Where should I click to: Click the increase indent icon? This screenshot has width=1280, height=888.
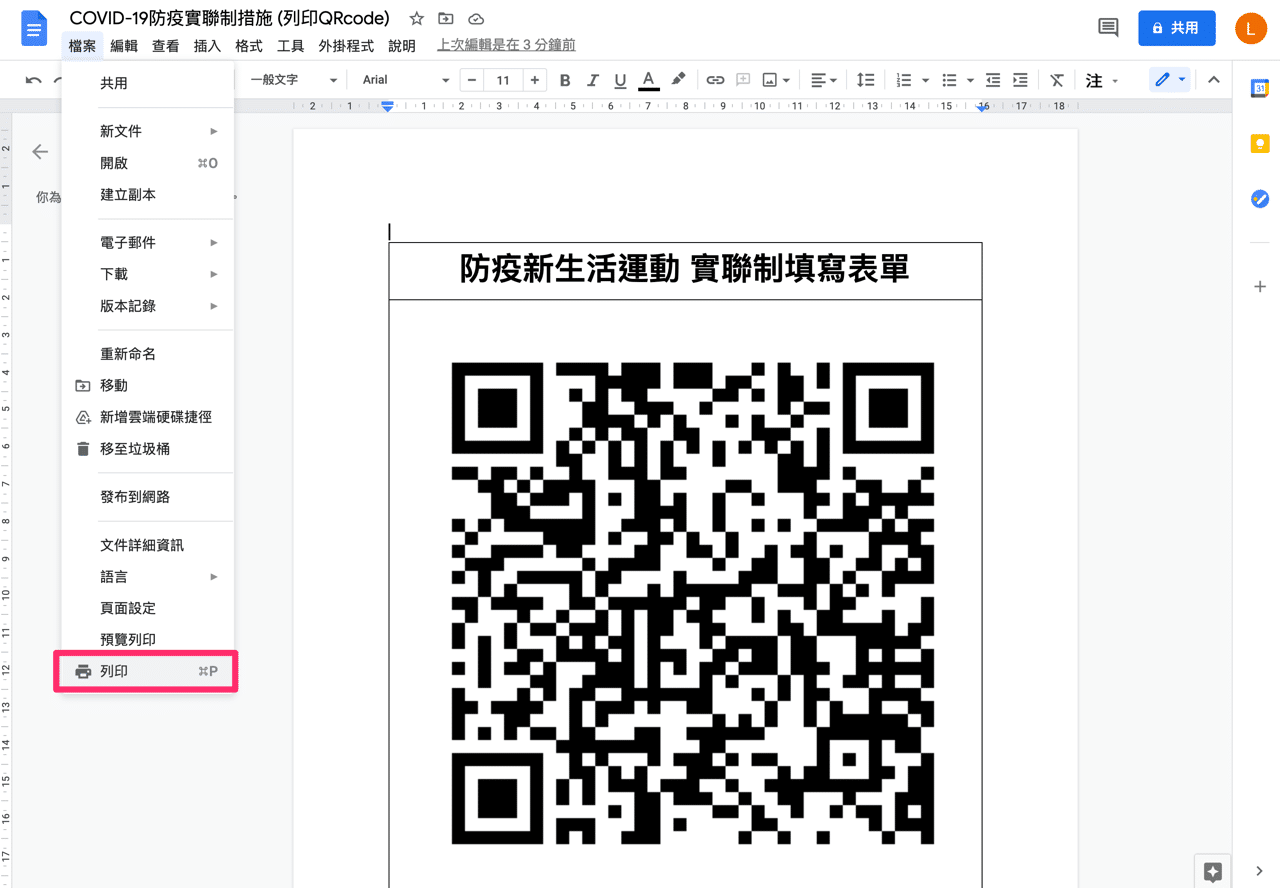click(x=1020, y=80)
